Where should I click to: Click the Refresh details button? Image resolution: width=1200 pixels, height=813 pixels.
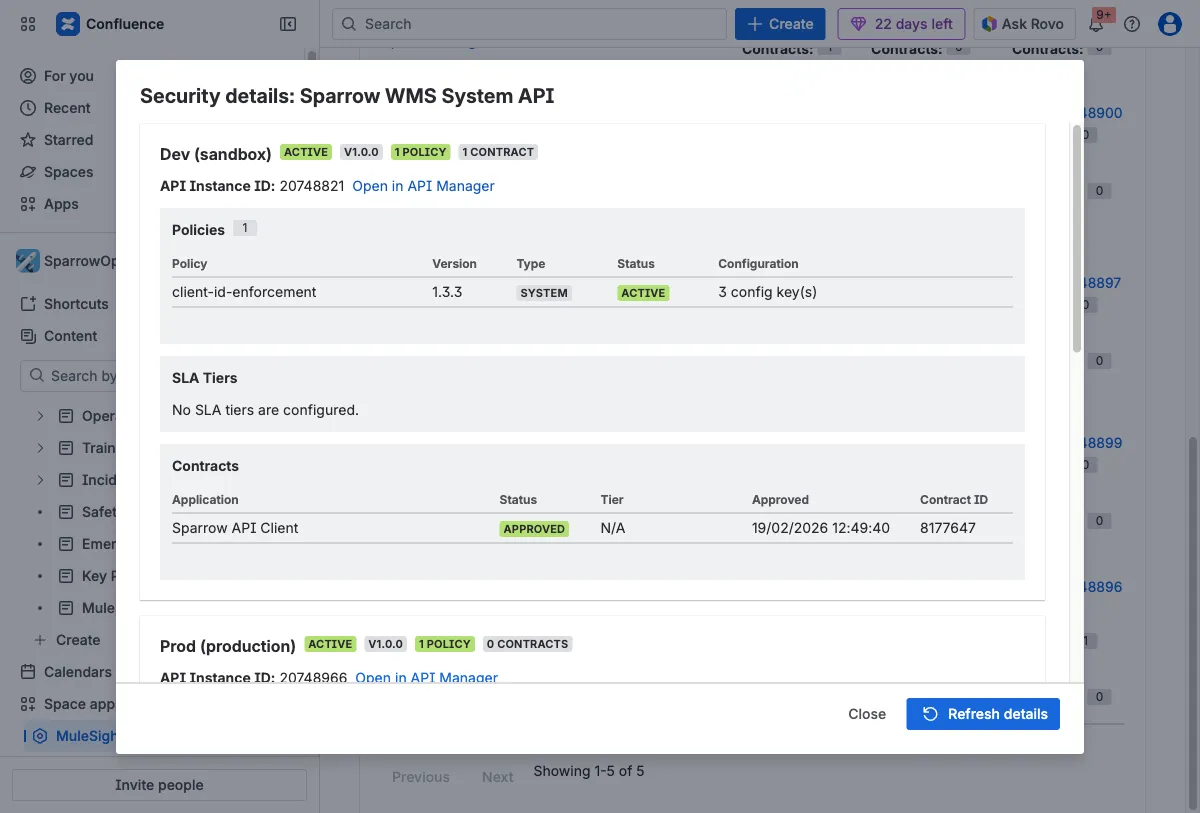pos(982,713)
